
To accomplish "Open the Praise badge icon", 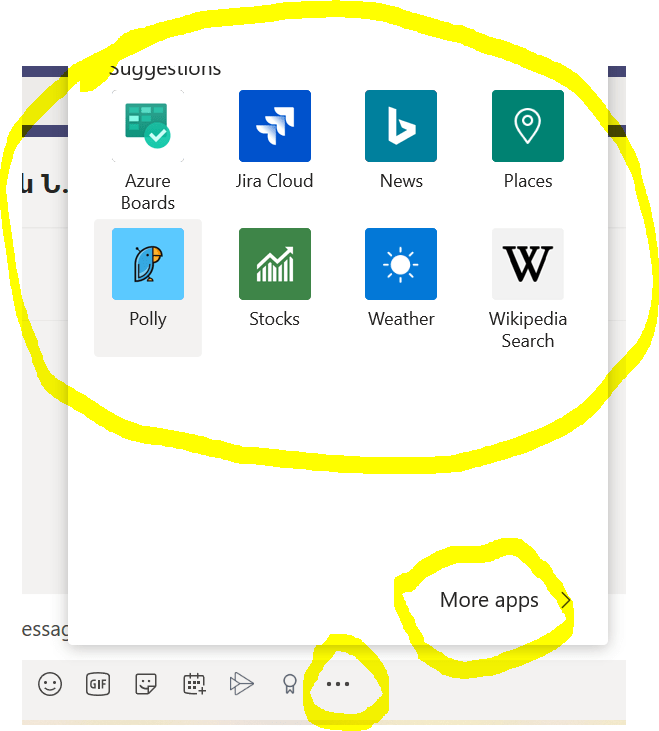I will click(290, 684).
